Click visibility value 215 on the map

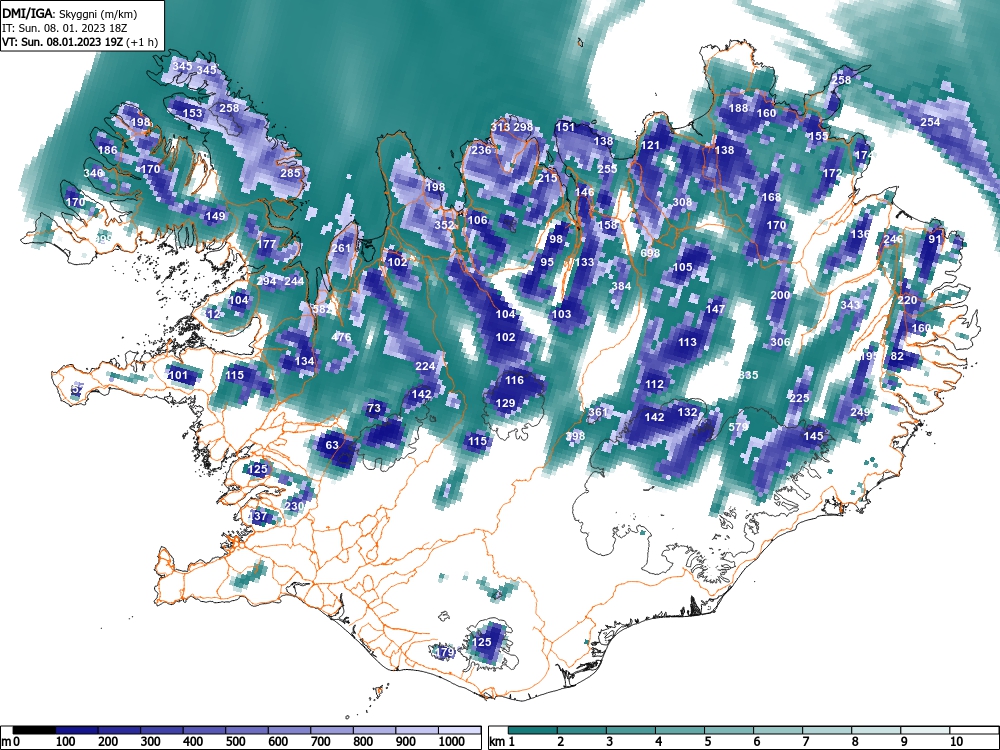point(547,178)
